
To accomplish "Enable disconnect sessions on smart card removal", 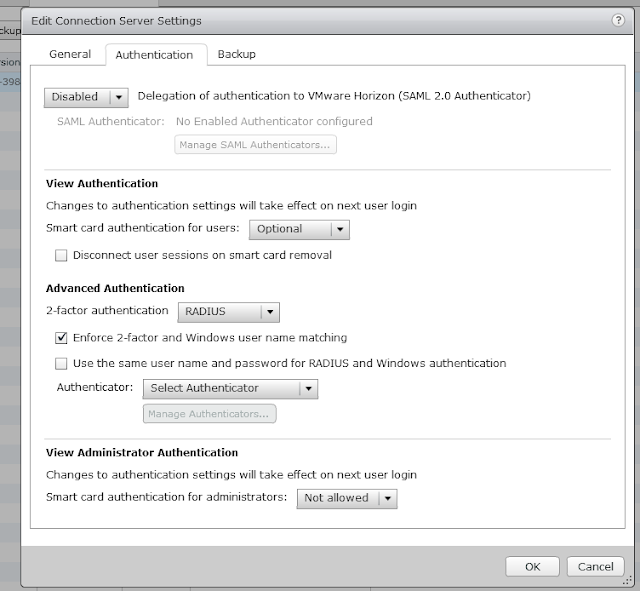I will click(x=62, y=256).
